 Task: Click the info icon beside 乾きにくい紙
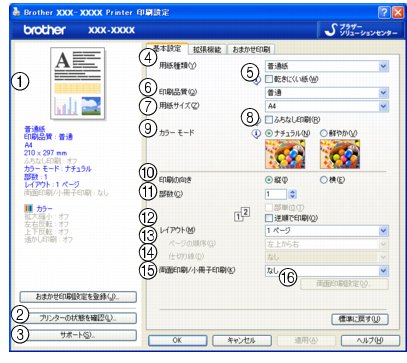(256, 81)
